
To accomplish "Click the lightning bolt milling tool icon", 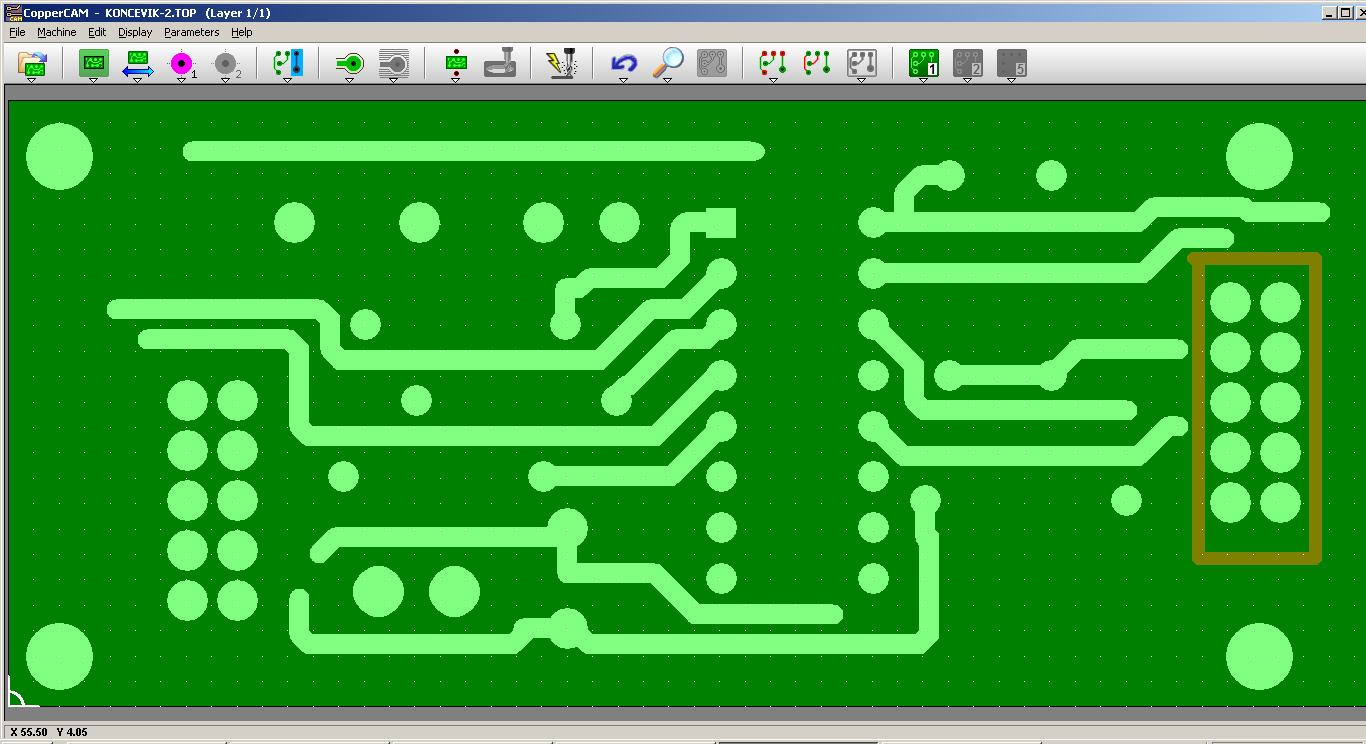I will 561,65.
